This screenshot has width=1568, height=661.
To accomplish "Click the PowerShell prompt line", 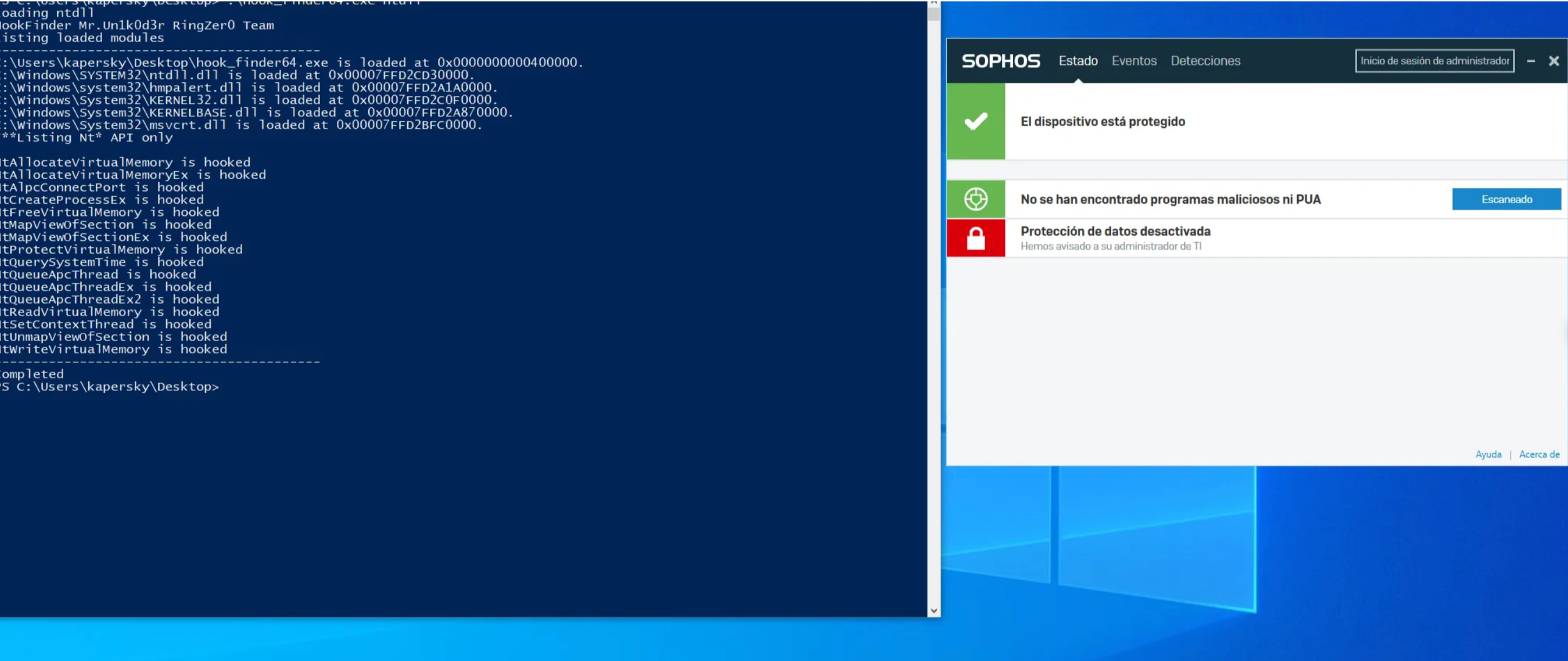I will (110, 387).
